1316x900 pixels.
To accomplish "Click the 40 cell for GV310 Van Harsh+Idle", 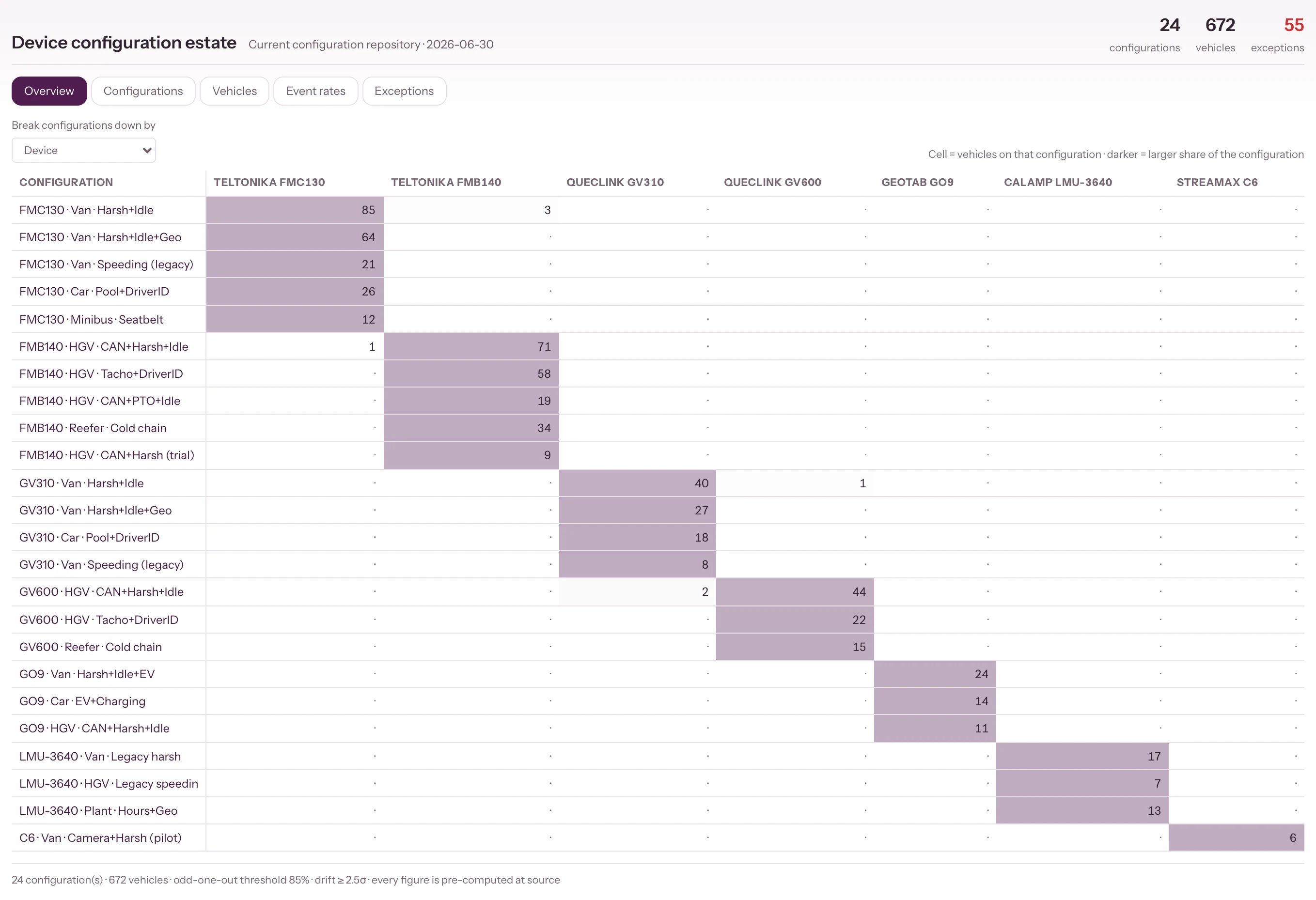I will [x=638, y=483].
